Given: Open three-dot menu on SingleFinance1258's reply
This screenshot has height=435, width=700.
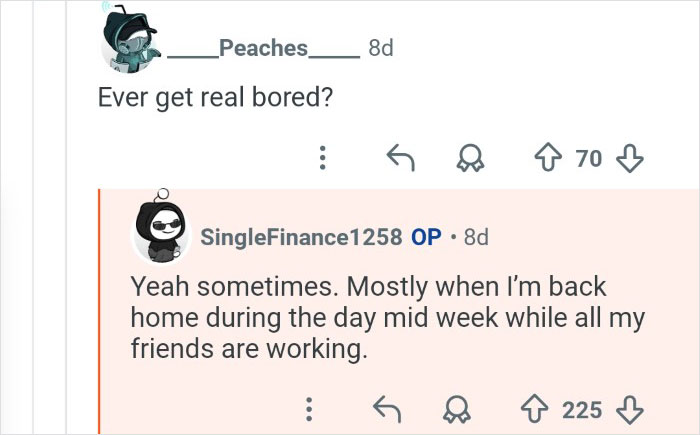Looking at the screenshot, I should (309, 409).
